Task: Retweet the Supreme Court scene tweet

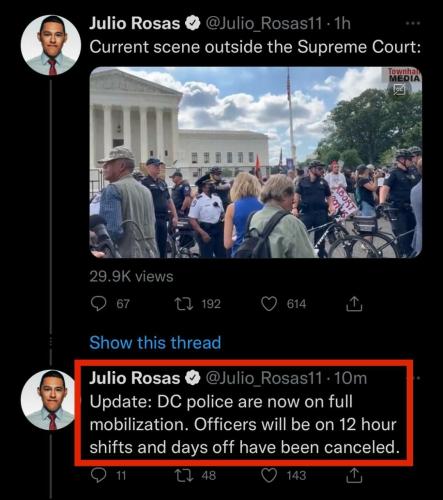Action: [x=184, y=304]
